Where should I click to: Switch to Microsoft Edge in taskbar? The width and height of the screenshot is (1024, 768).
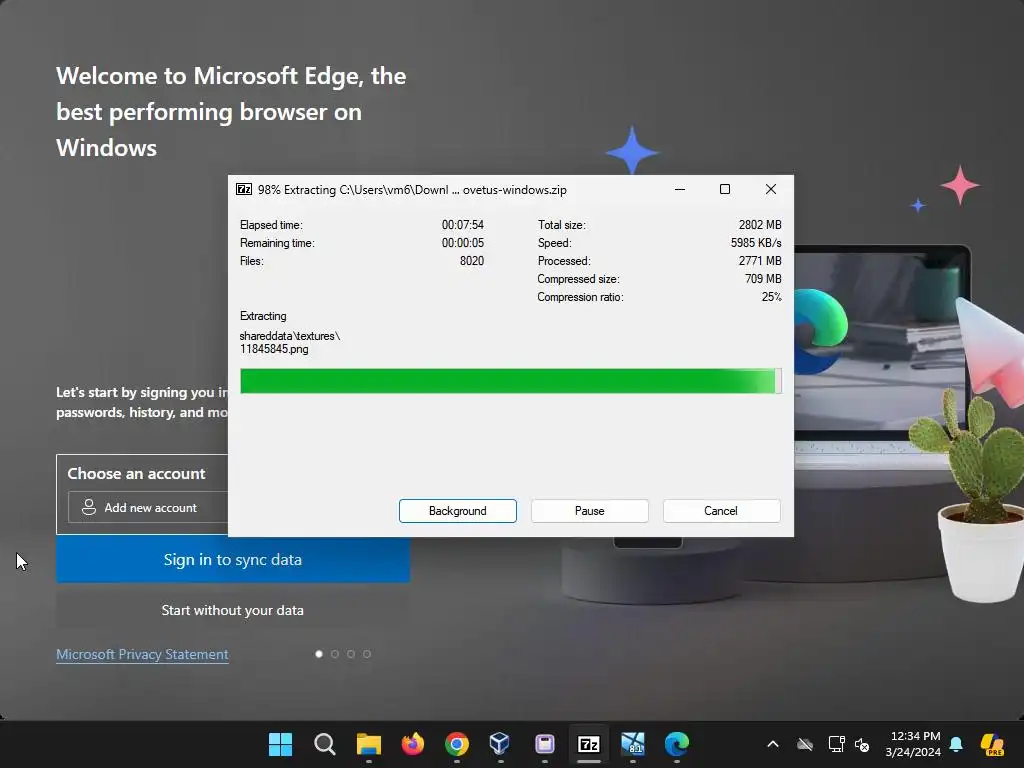coord(677,744)
